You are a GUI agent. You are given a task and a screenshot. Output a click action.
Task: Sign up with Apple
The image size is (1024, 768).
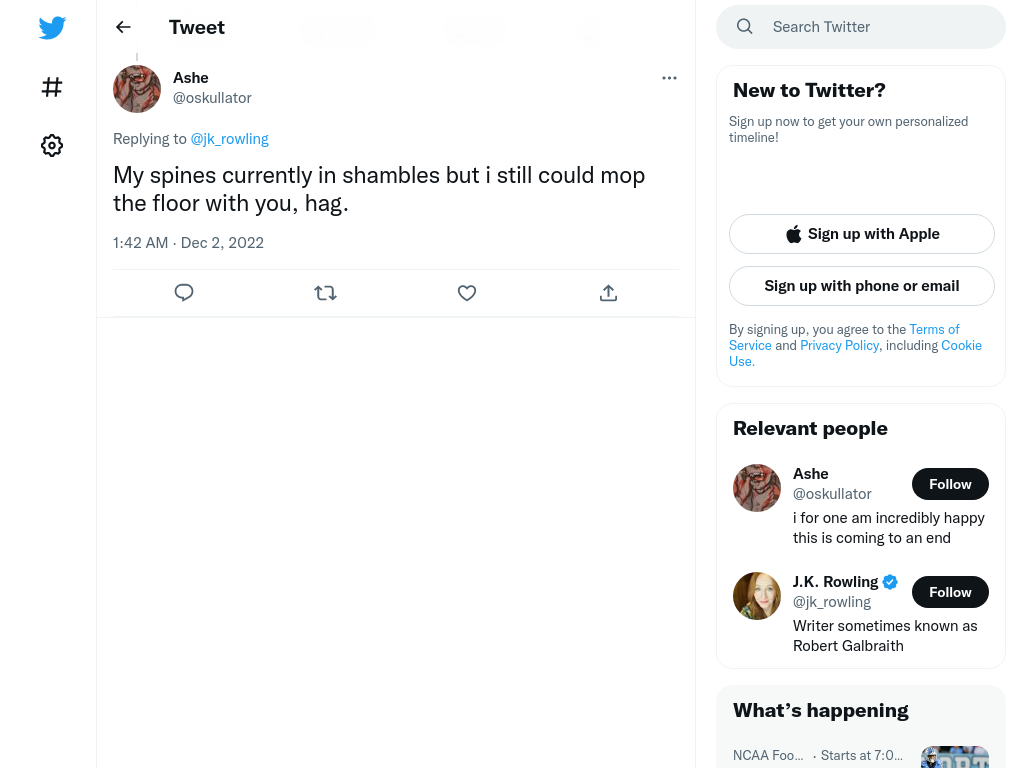[861, 234]
